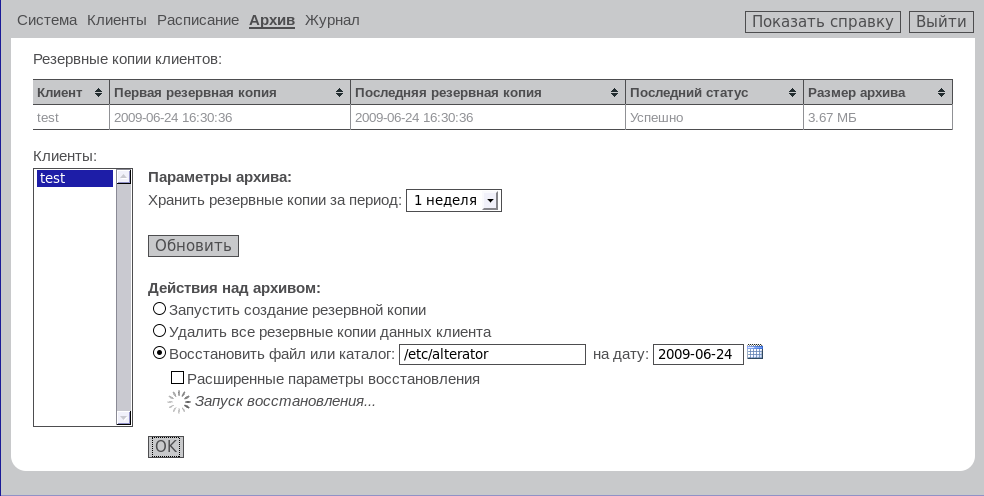Expand the retention period dropdown

pos(489,201)
